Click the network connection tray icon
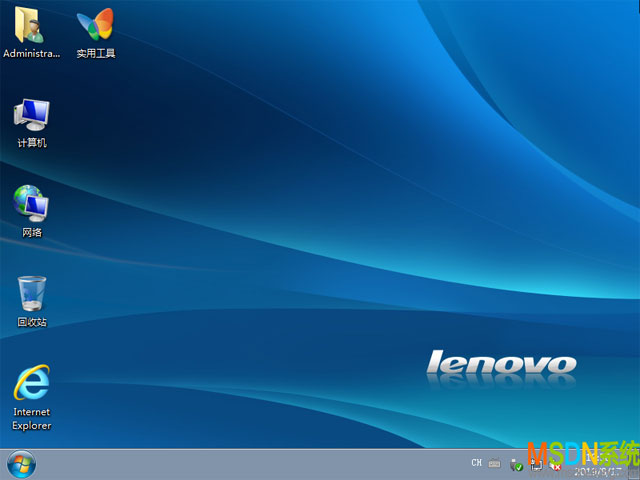640x480 pixels. pos(536,464)
